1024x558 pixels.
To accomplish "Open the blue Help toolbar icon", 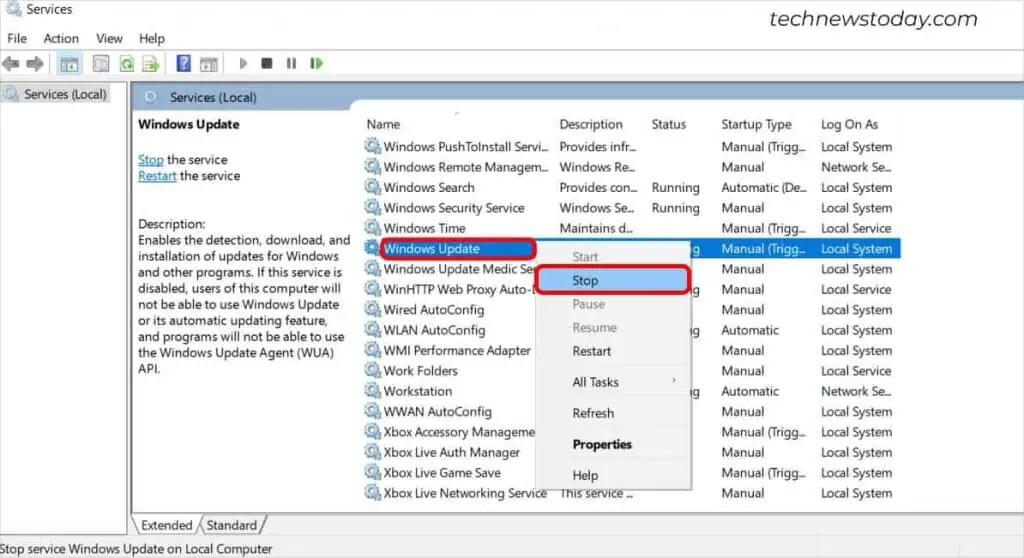I will (x=184, y=63).
